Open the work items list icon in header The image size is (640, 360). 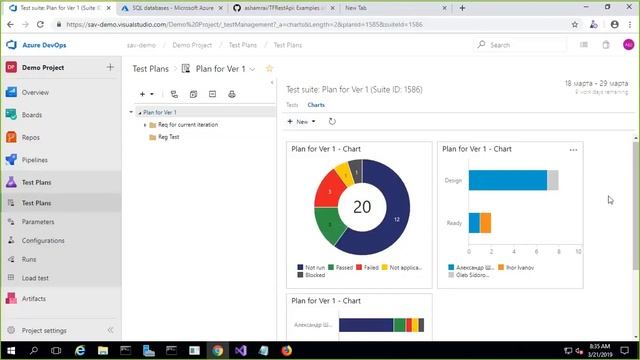pyautogui.click(x=584, y=45)
